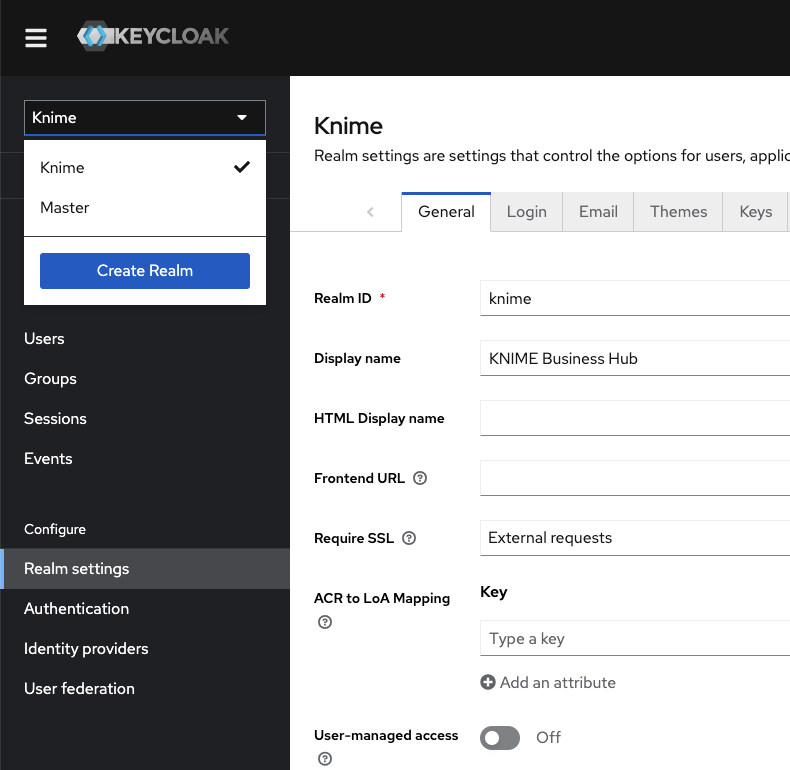Click the Create Realm button

click(145, 271)
